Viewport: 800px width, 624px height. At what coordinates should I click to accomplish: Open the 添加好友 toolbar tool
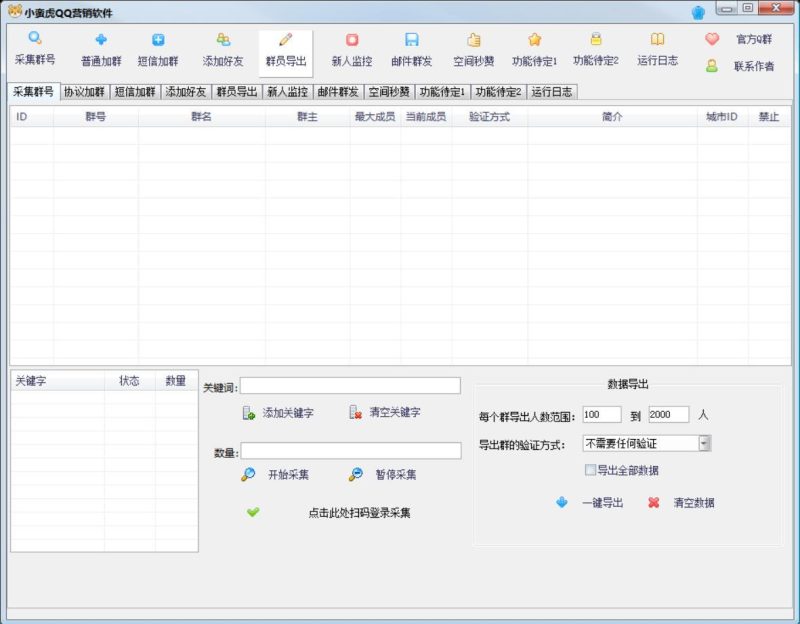(x=223, y=41)
